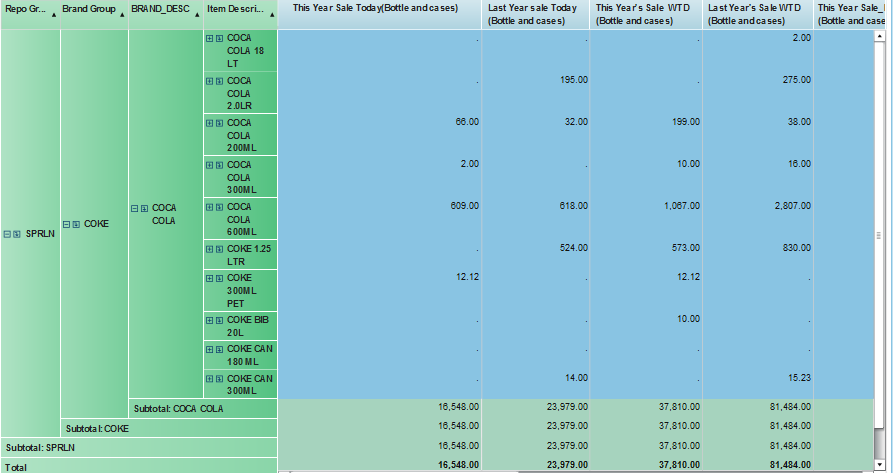
Task: Drill down on COCA COLA 200ML
Action: coord(219,123)
